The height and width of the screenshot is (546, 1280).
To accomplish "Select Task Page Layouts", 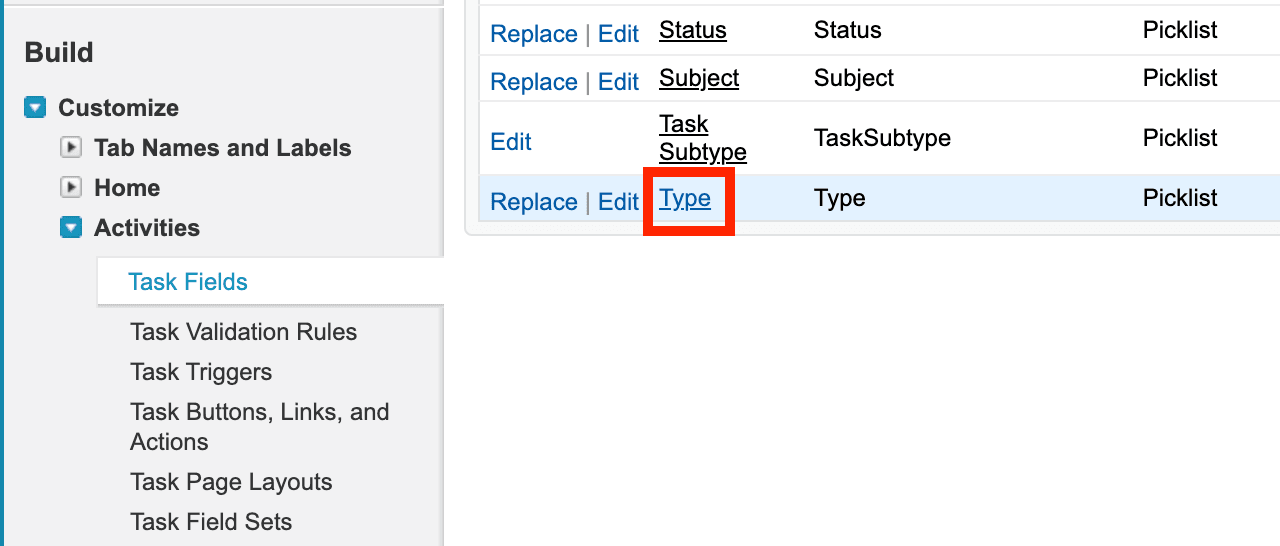I will 231,482.
